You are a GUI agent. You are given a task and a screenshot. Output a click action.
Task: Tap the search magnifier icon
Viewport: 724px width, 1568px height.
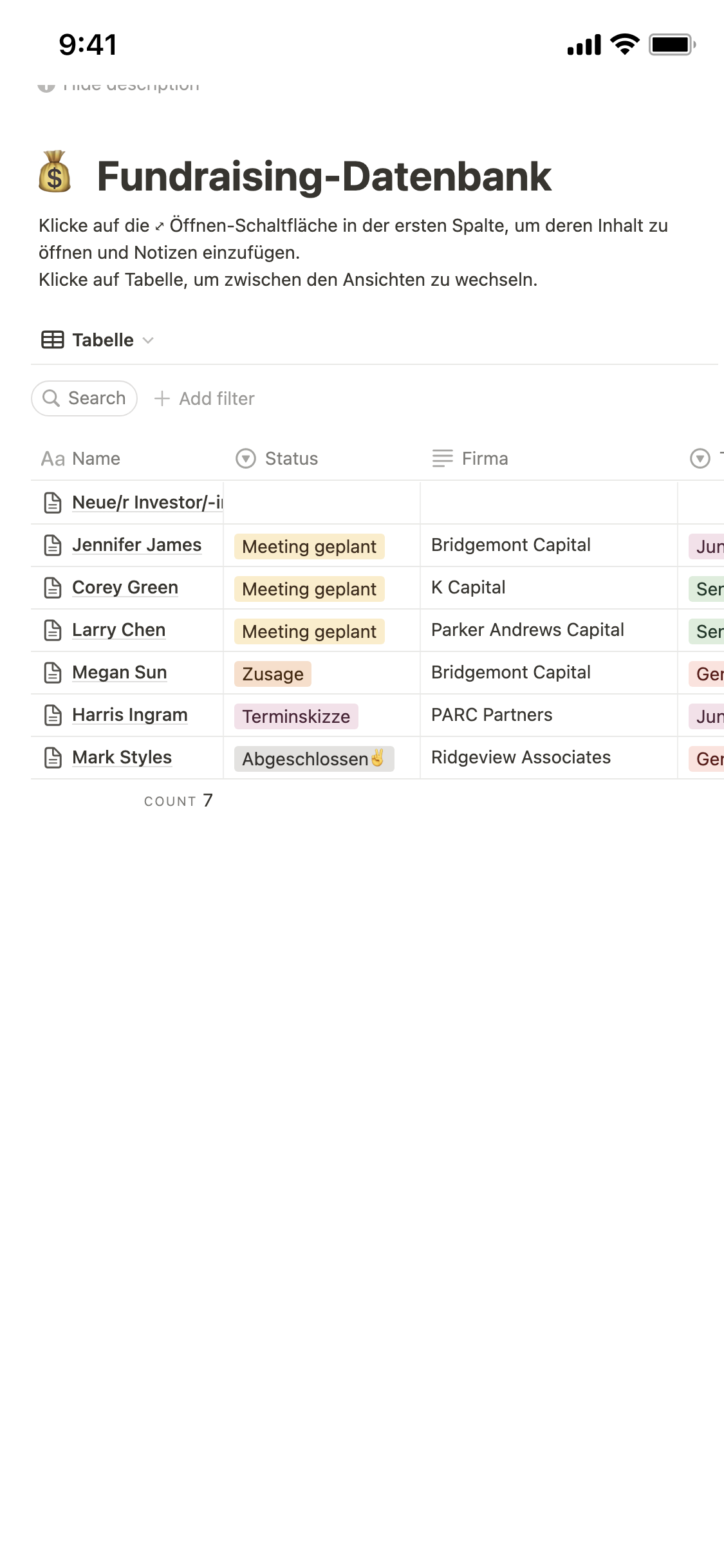pos(51,398)
